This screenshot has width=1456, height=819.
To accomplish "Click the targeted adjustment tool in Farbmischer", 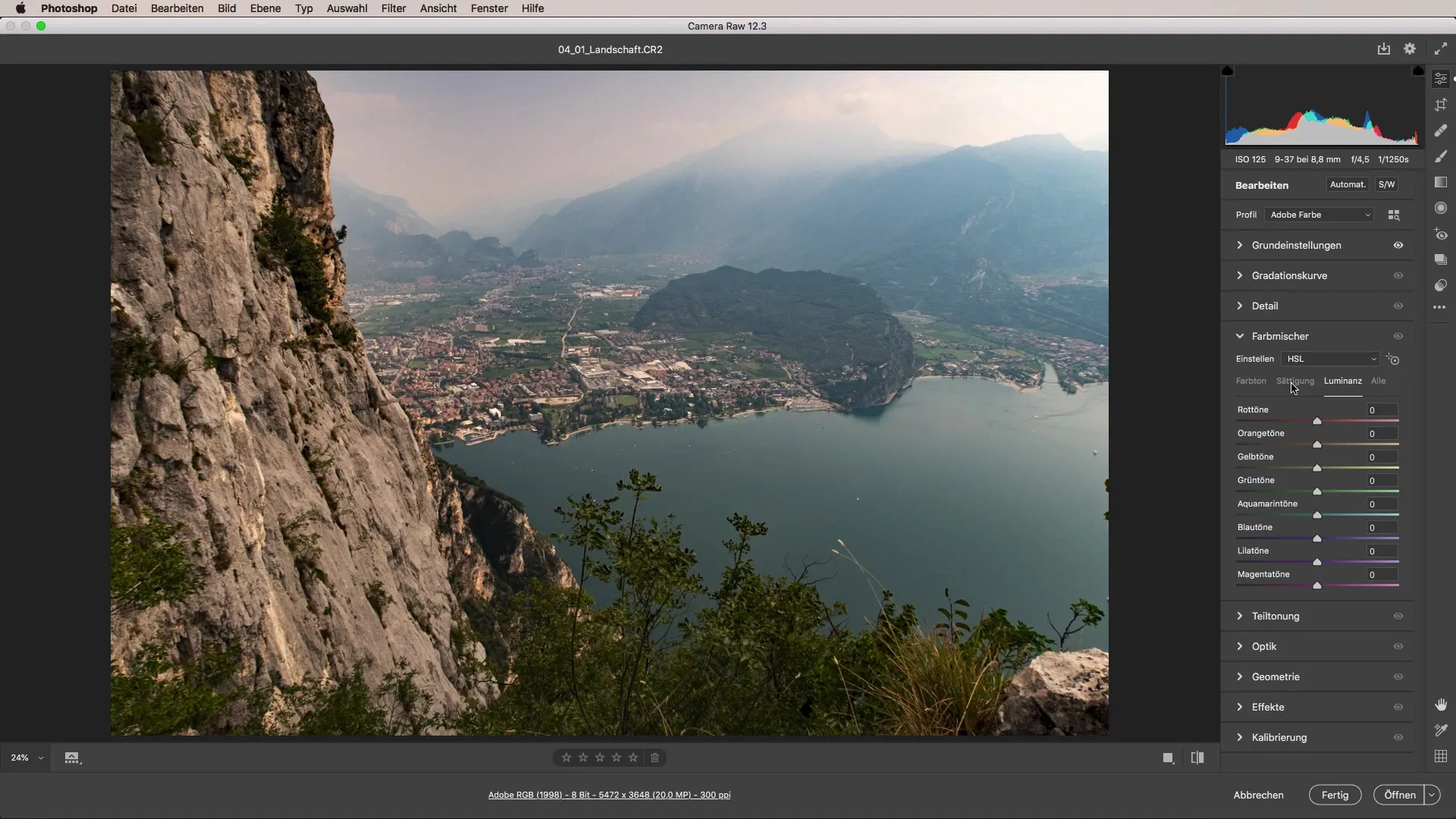I will tap(1393, 359).
